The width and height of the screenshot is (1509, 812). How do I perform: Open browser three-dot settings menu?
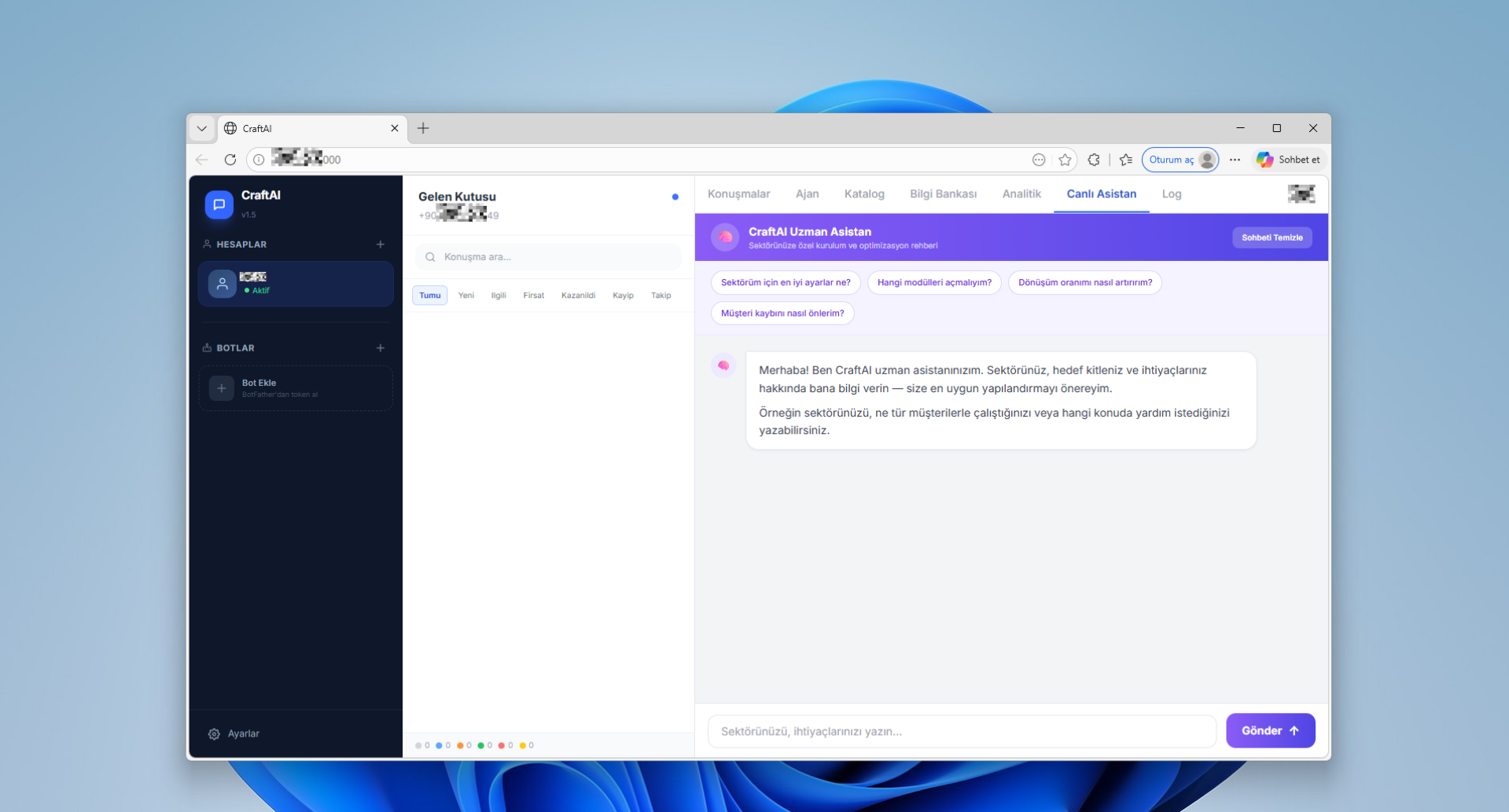click(x=1235, y=160)
